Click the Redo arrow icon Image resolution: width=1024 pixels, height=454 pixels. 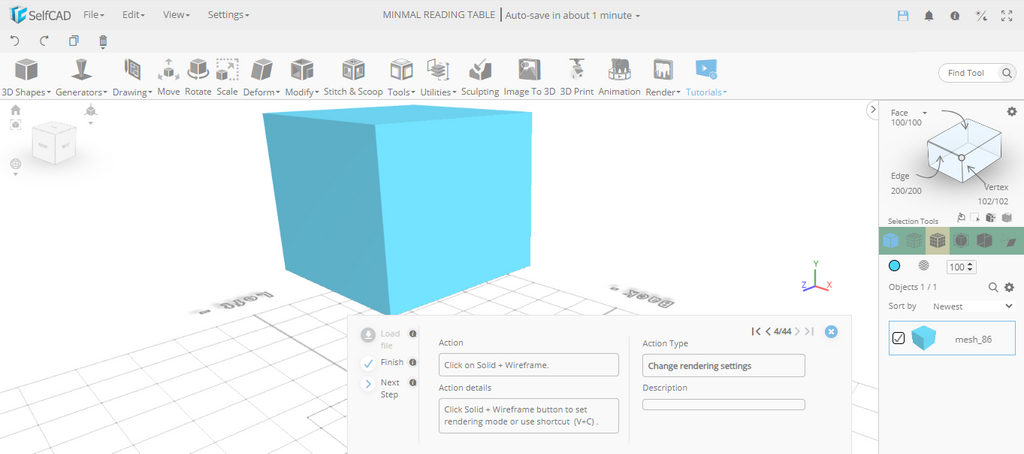44,41
